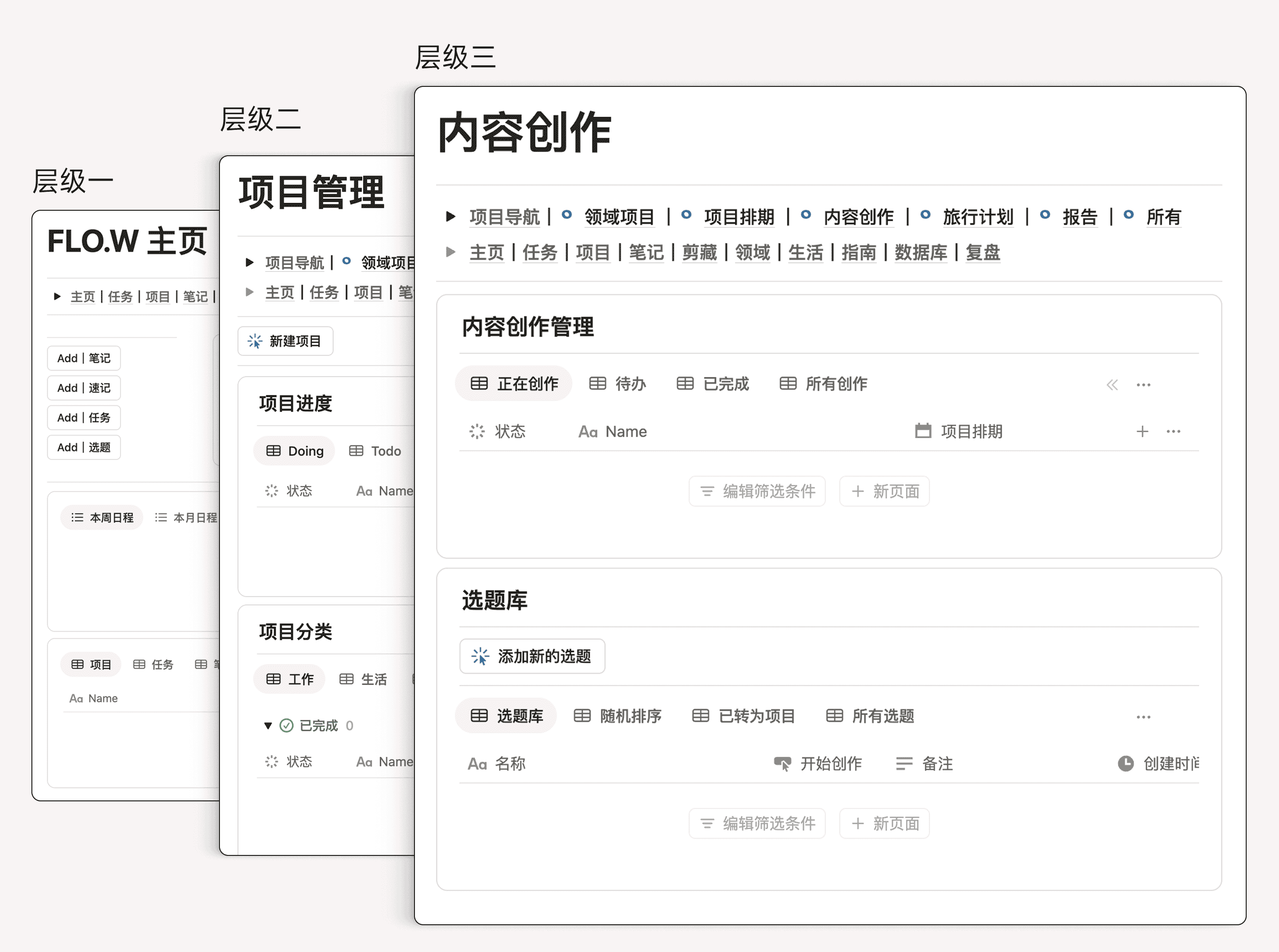Viewport: 1279px width, 952px height.
Task: Collapse the 已完成 group in 项目分类
Action: pos(268,726)
